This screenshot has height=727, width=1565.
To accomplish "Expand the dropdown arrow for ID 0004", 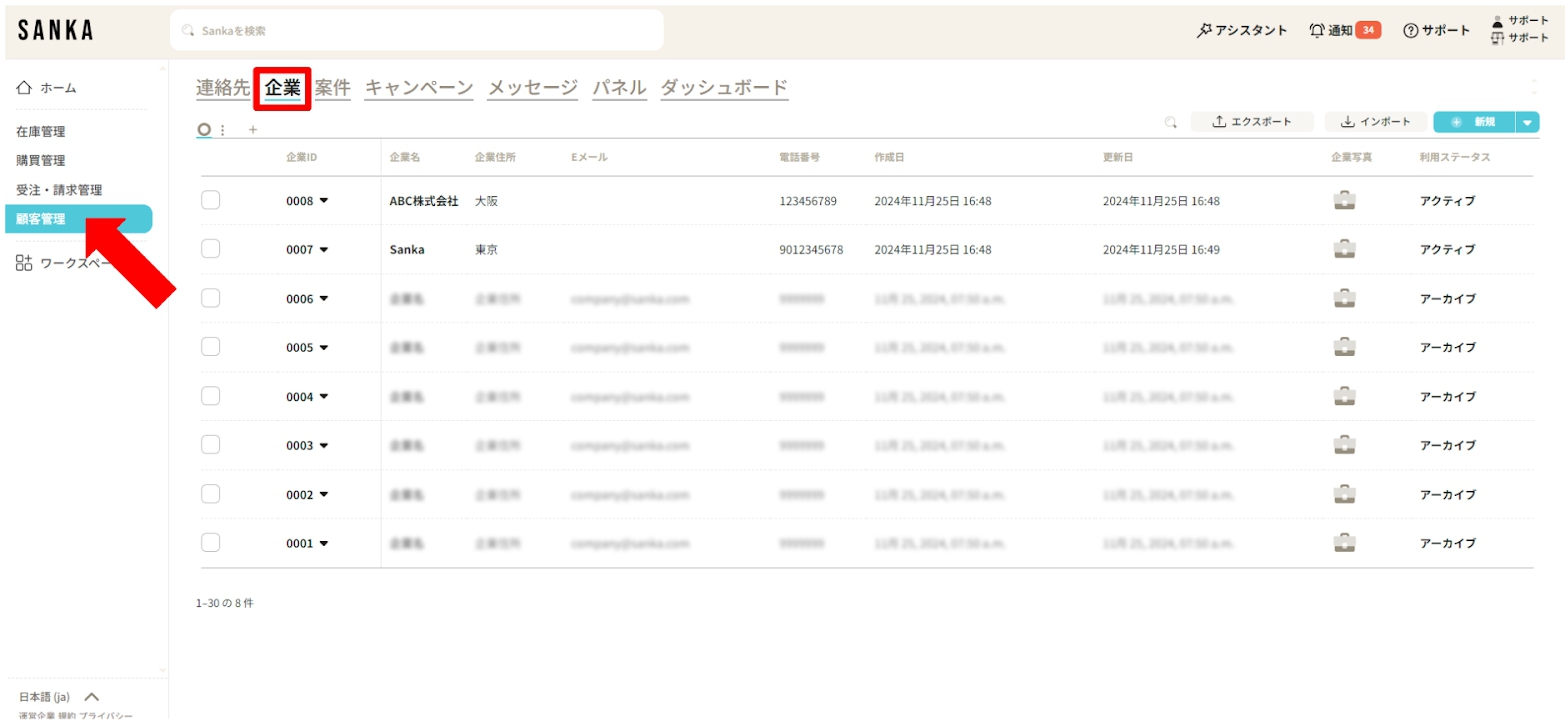I will click(x=324, y=396).
